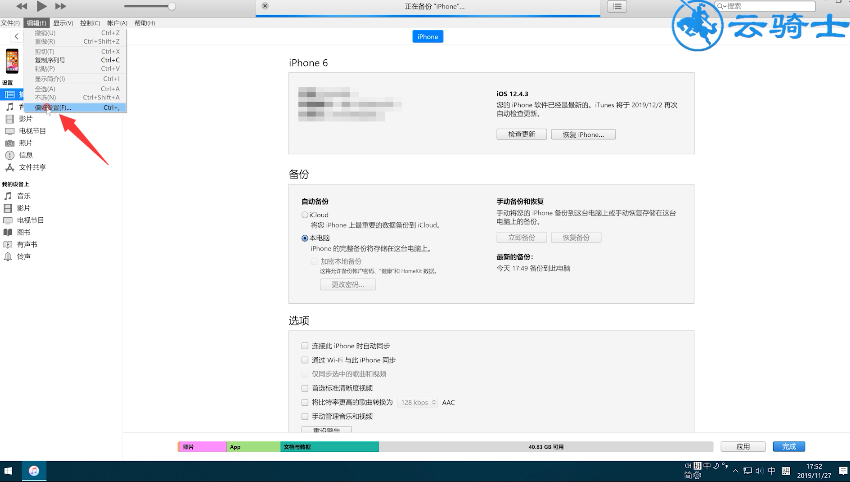Screen dimensions: 850x482
Task: Open the list view icon button
Action: coord(617,7)
